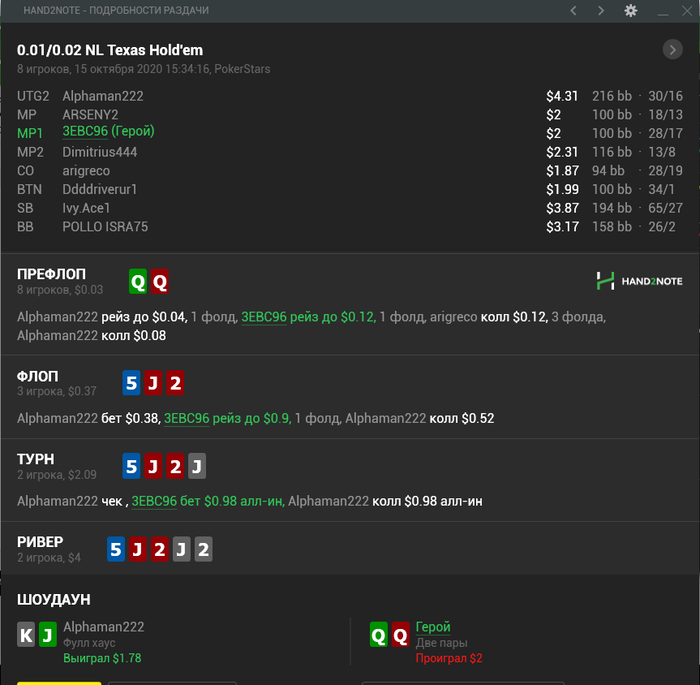The height and width of the screenshot is (685, 700).
Task: Click the green J showdown card of Alphaman222
Action: (48, 635)
